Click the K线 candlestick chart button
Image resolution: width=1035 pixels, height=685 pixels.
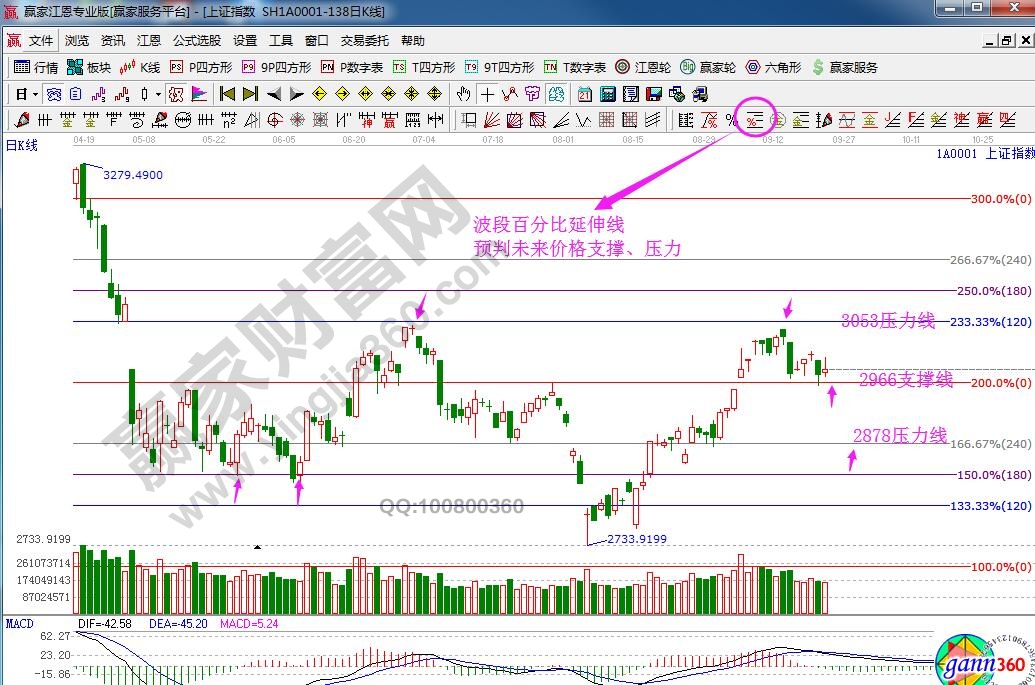tap(139, 67)
